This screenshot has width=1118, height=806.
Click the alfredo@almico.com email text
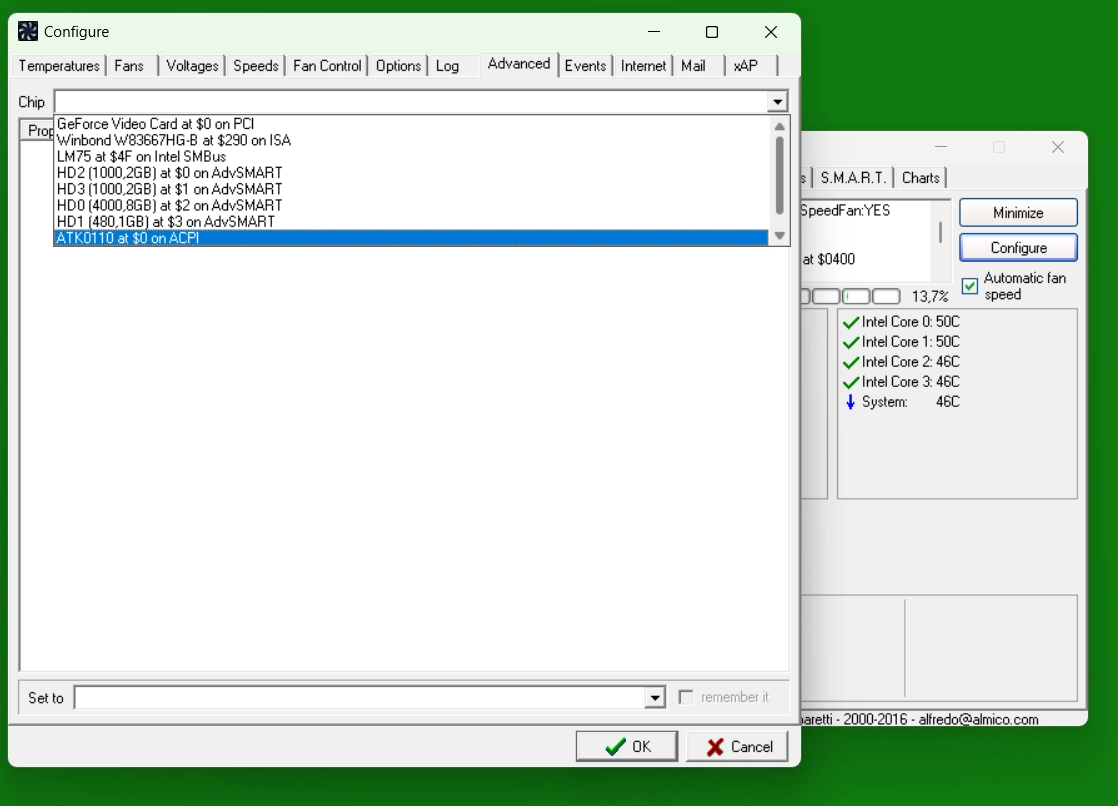[x=978, y=719]
